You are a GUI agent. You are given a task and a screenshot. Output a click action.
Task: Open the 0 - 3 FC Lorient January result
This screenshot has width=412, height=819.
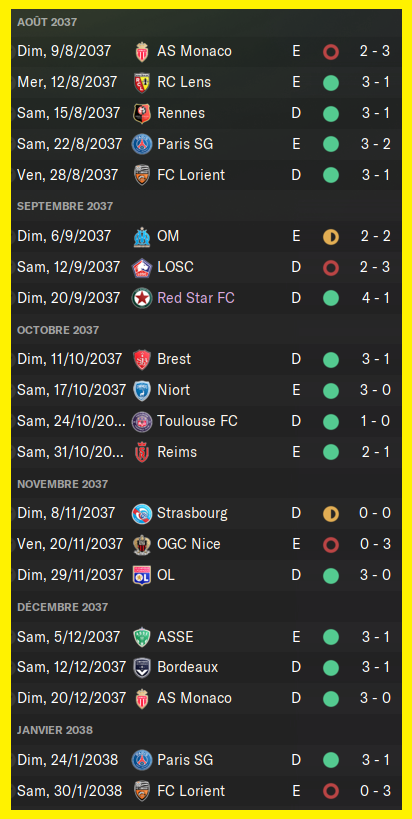point(375,790)
